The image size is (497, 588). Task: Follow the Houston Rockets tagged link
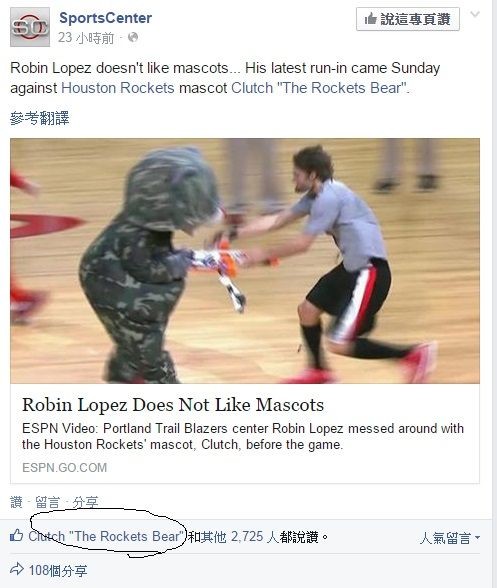click(118, 88)
